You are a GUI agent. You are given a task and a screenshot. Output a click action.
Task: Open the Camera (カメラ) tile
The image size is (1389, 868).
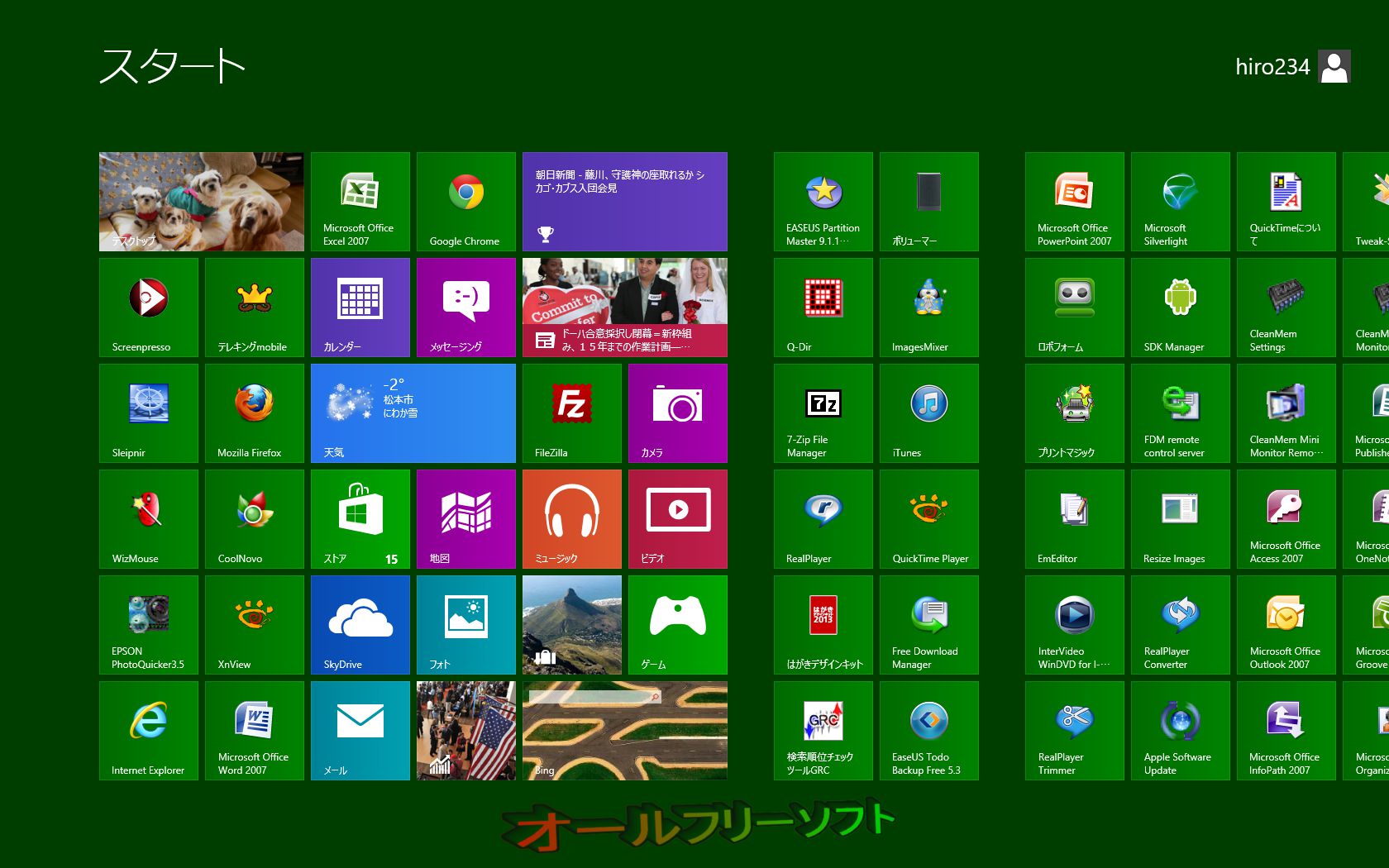tap(678, 413)
